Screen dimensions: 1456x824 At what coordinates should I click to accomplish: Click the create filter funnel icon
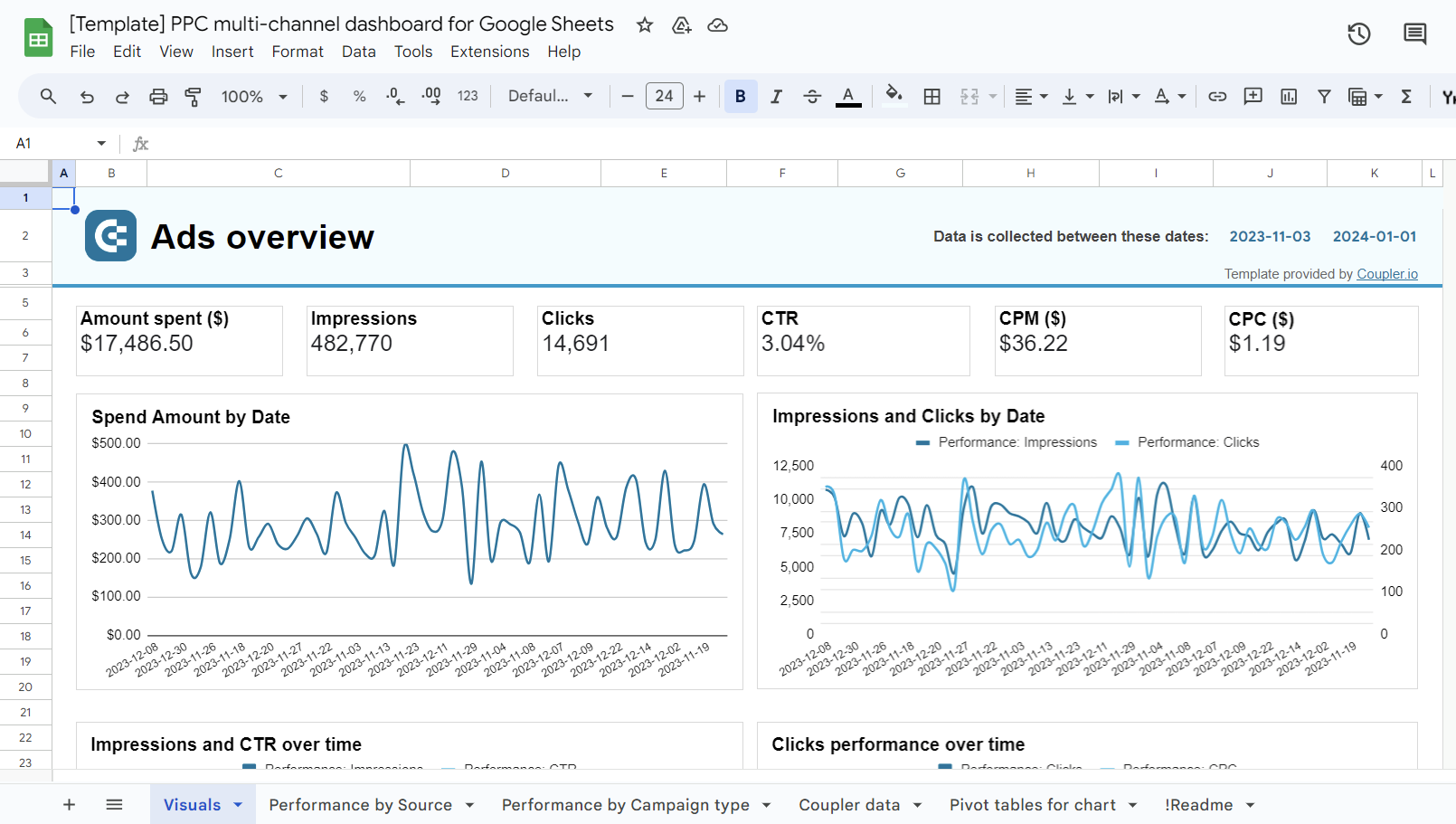(1324, 97)
